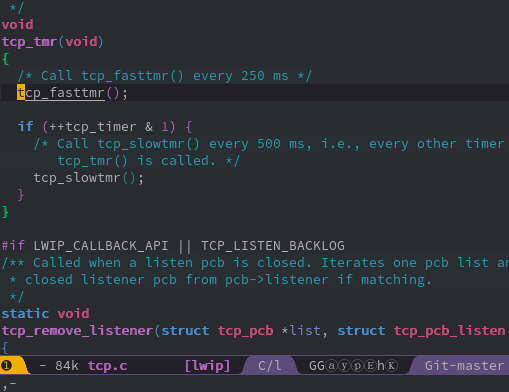Click the 'GG' minor mode indicator

coord(317,366)
